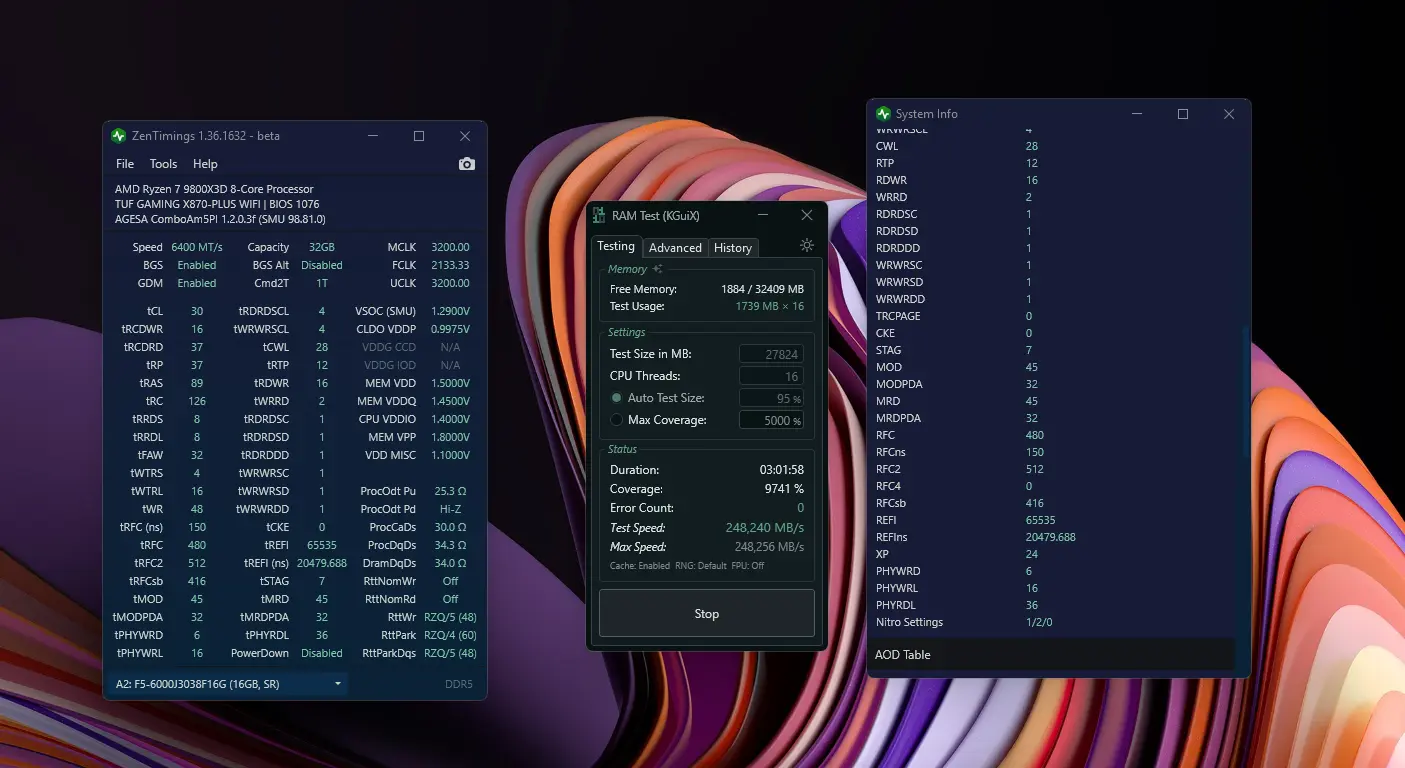1405x768 pixels.
Task: Click the Max Speed value "248,256 MB/s"
Action: click(769, 547)
